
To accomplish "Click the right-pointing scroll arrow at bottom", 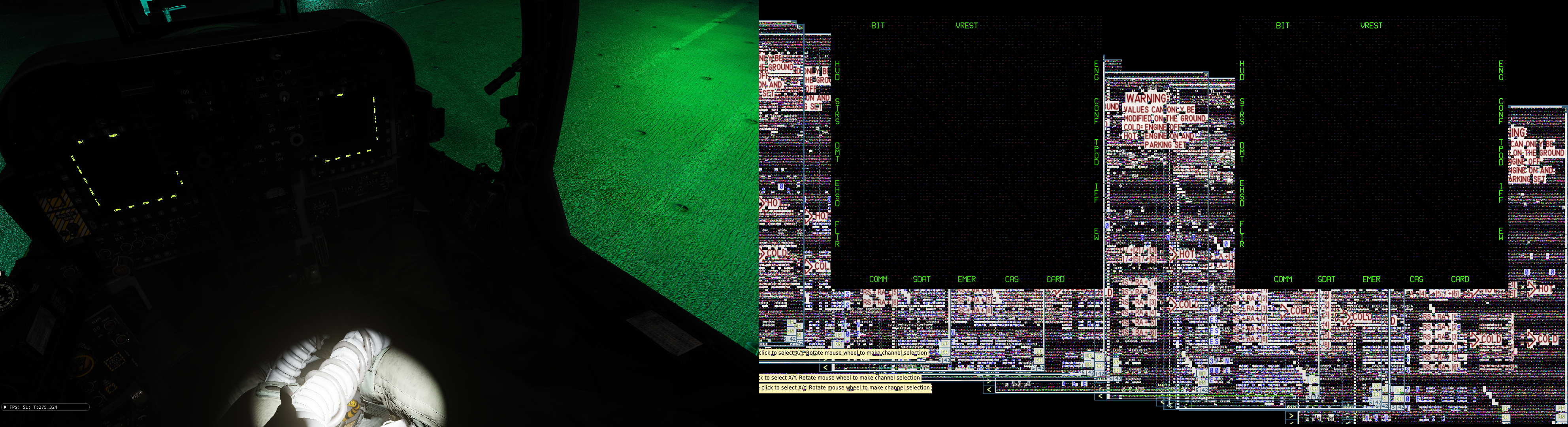I will click(x=1291, y=416).
